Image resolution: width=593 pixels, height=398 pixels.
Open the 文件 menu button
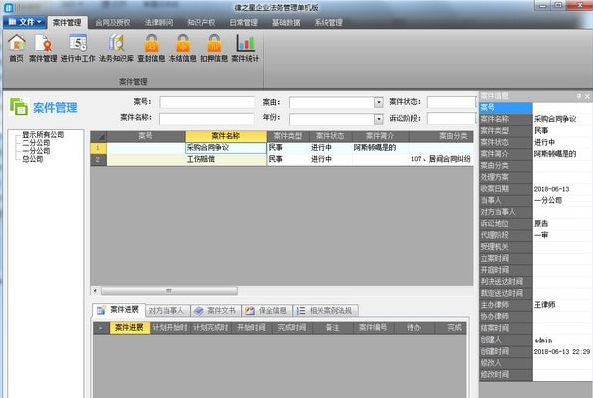tap(25, 22)
